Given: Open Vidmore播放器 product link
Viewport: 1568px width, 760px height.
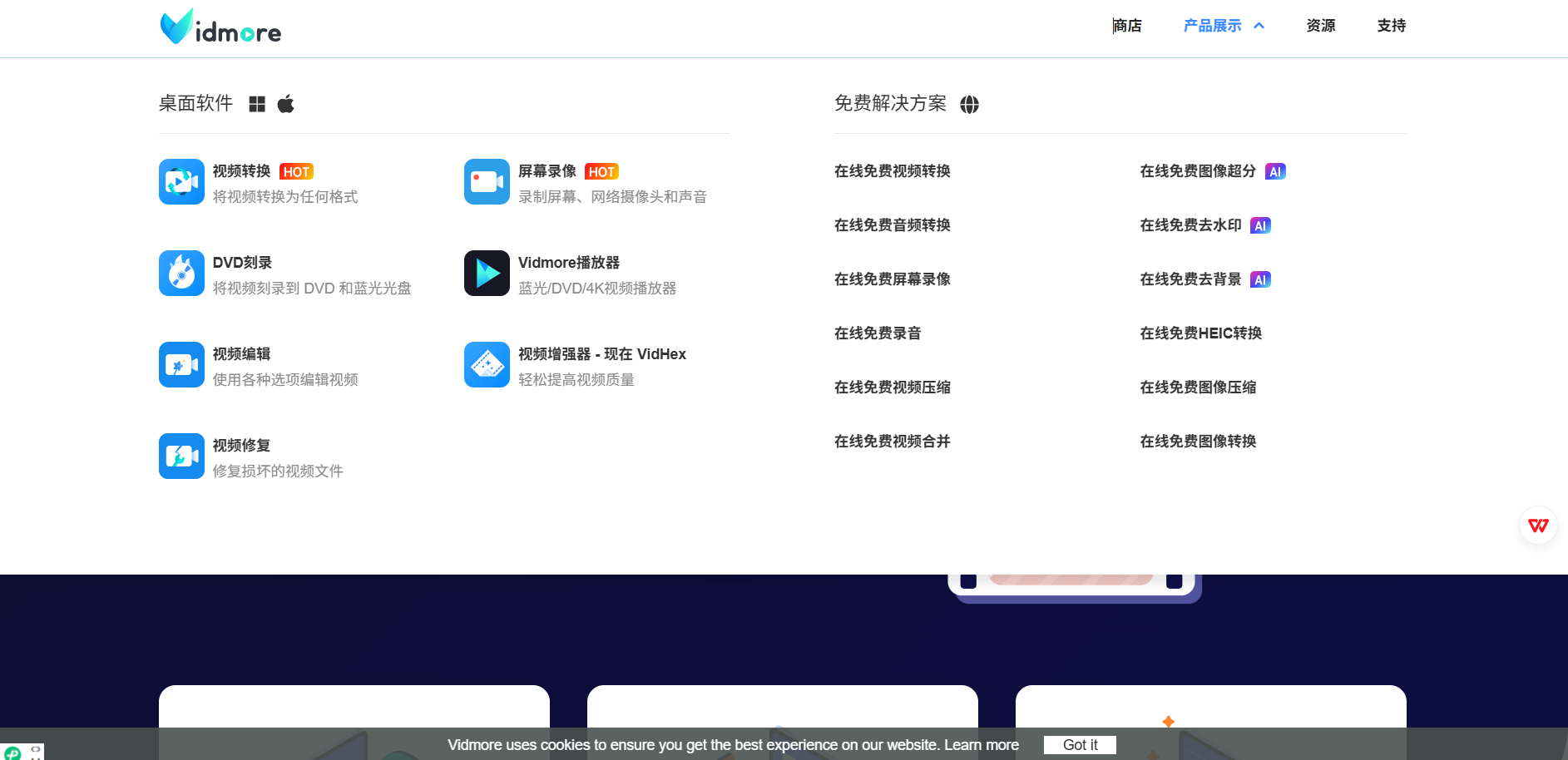Looking at the screenshot, I should pyautogui.click(x=569, y=263).
